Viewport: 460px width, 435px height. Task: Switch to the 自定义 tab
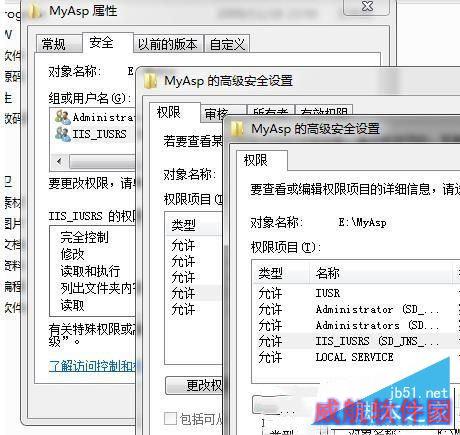click(x=227, y=44)
